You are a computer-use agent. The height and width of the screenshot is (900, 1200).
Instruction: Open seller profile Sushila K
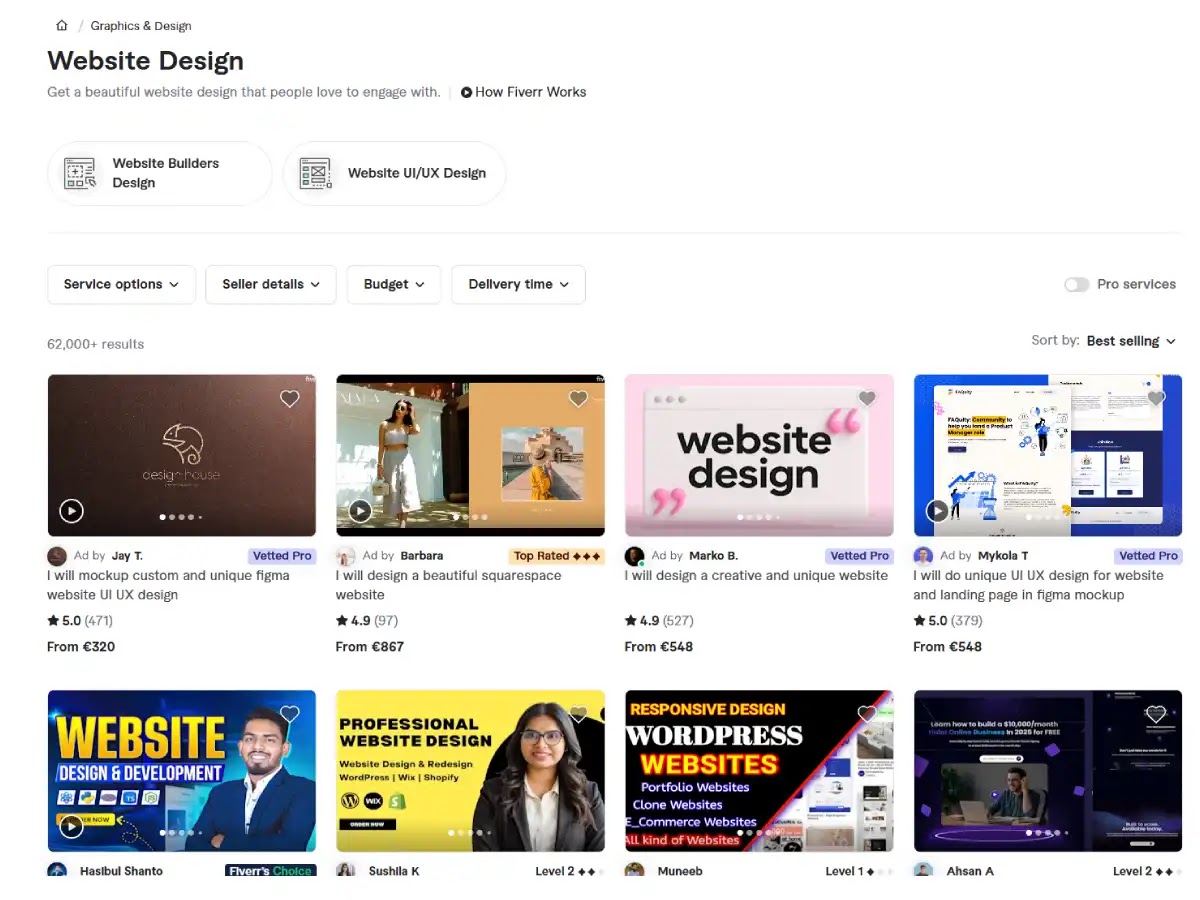(x=394, y=871)
